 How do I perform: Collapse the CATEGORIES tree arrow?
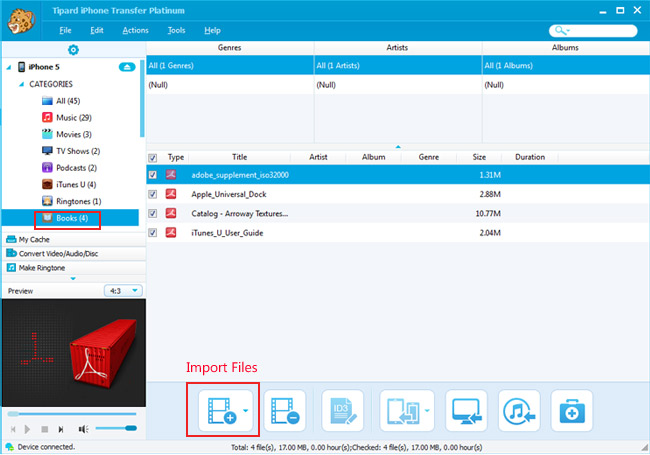(22, 84)
